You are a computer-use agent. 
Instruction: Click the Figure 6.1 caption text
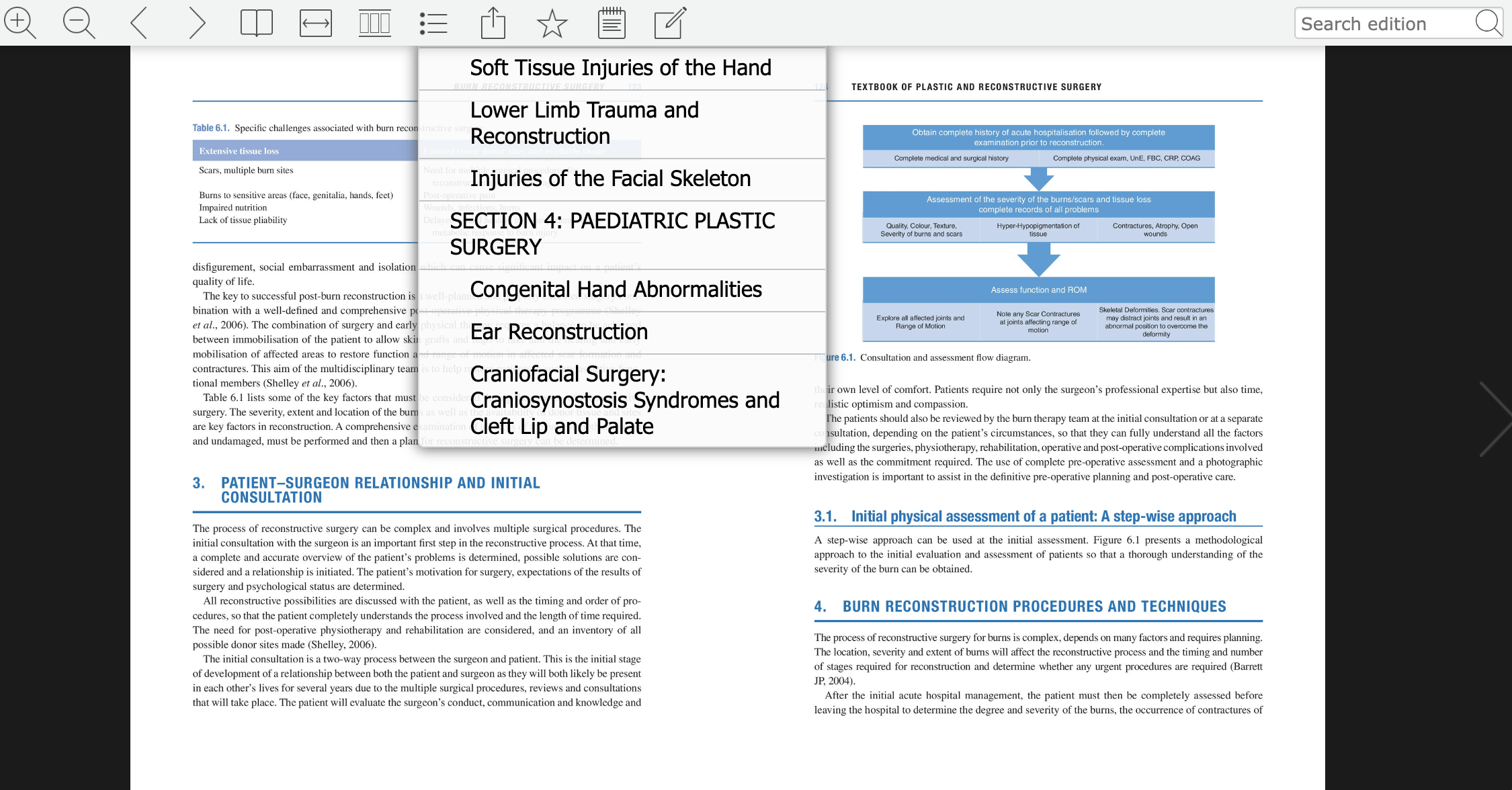[x=945, y=357]
